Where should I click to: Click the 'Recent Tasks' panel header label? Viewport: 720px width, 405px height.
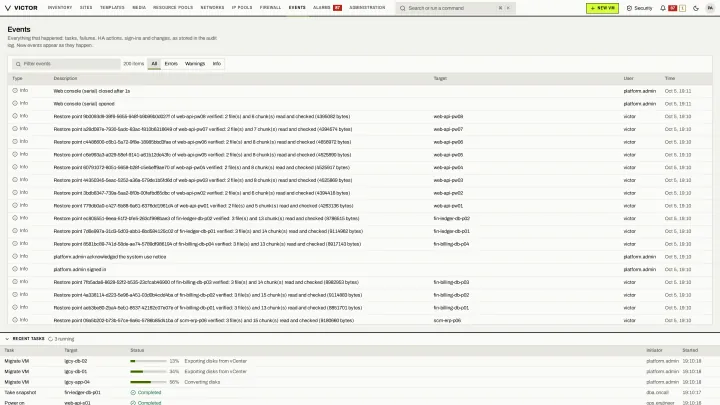coord(28,339)
